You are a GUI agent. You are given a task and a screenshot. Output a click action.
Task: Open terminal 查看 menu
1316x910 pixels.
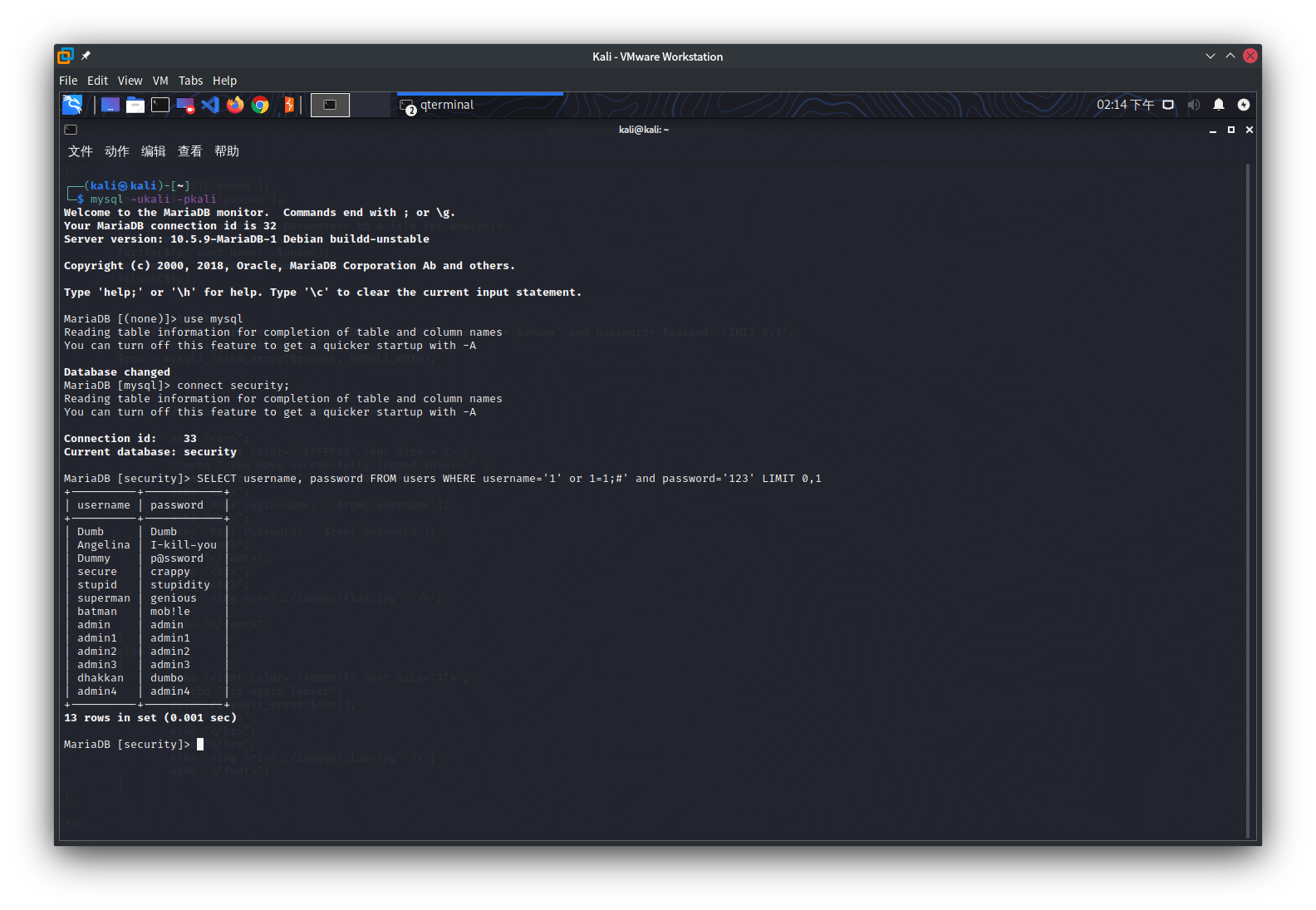(189, 151)
